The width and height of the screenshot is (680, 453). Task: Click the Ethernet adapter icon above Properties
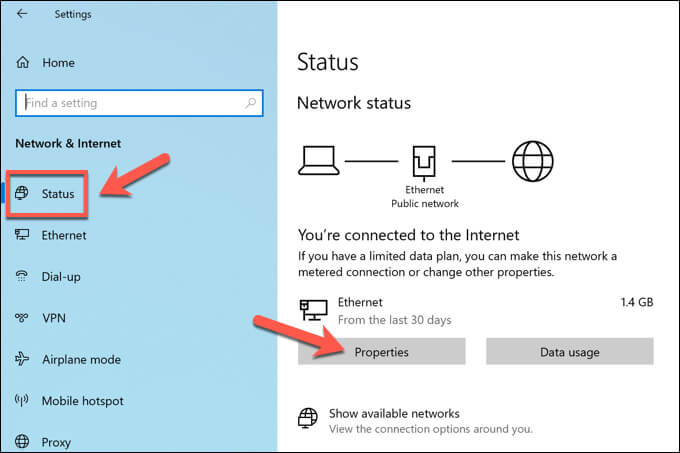point(313,310)
